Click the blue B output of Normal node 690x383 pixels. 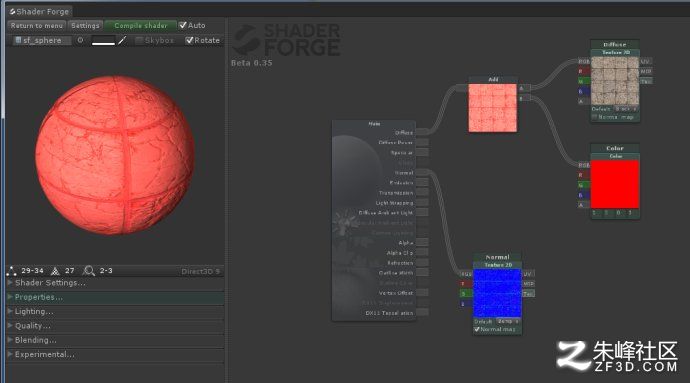coord(466,304)
